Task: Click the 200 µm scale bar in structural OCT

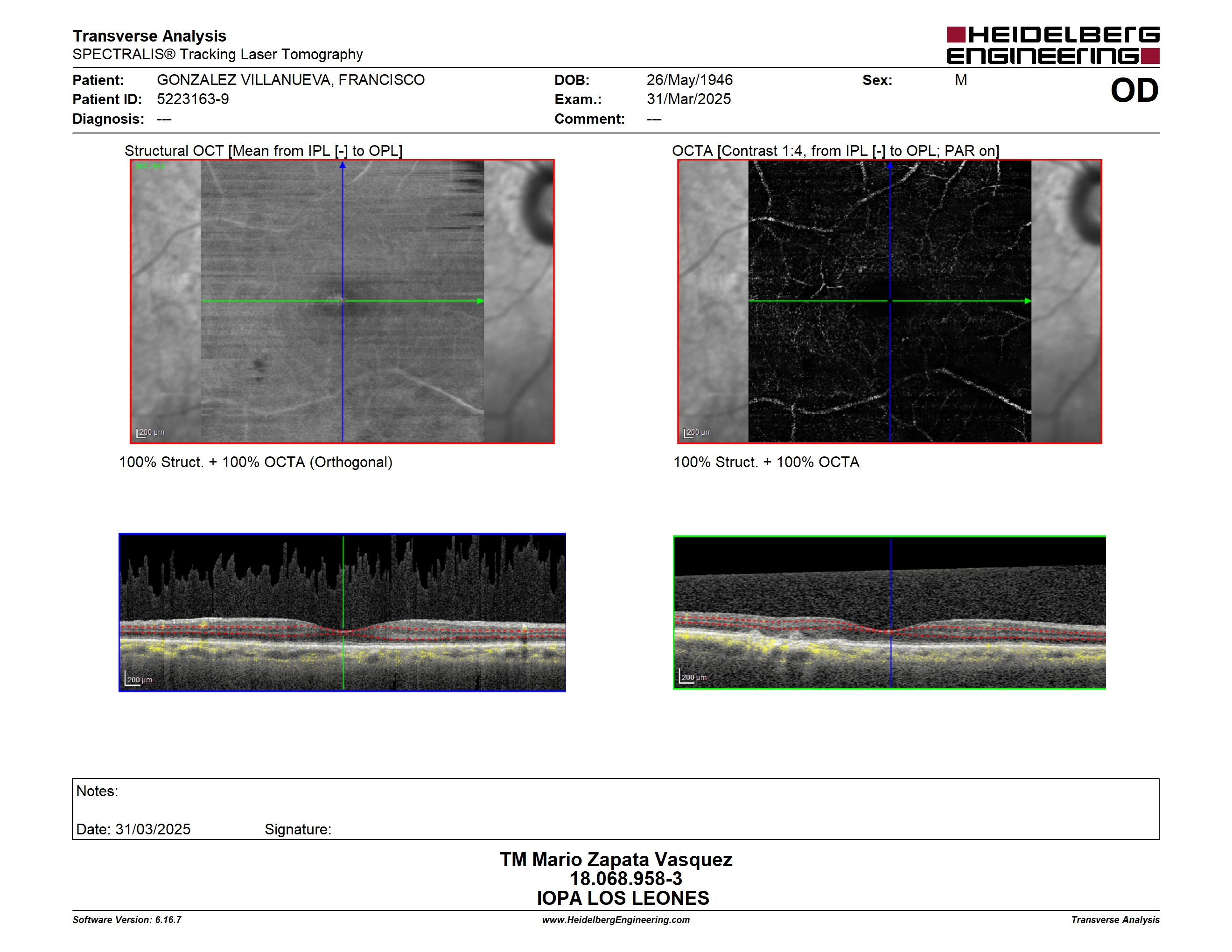Action: (150, 433)
